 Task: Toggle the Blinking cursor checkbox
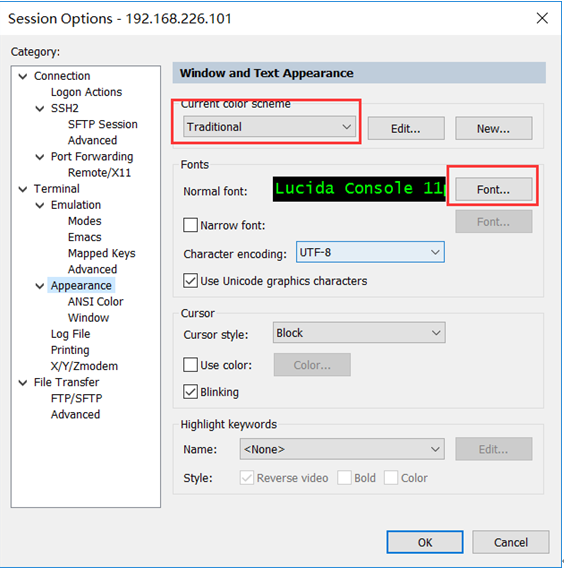pos(190,391)
